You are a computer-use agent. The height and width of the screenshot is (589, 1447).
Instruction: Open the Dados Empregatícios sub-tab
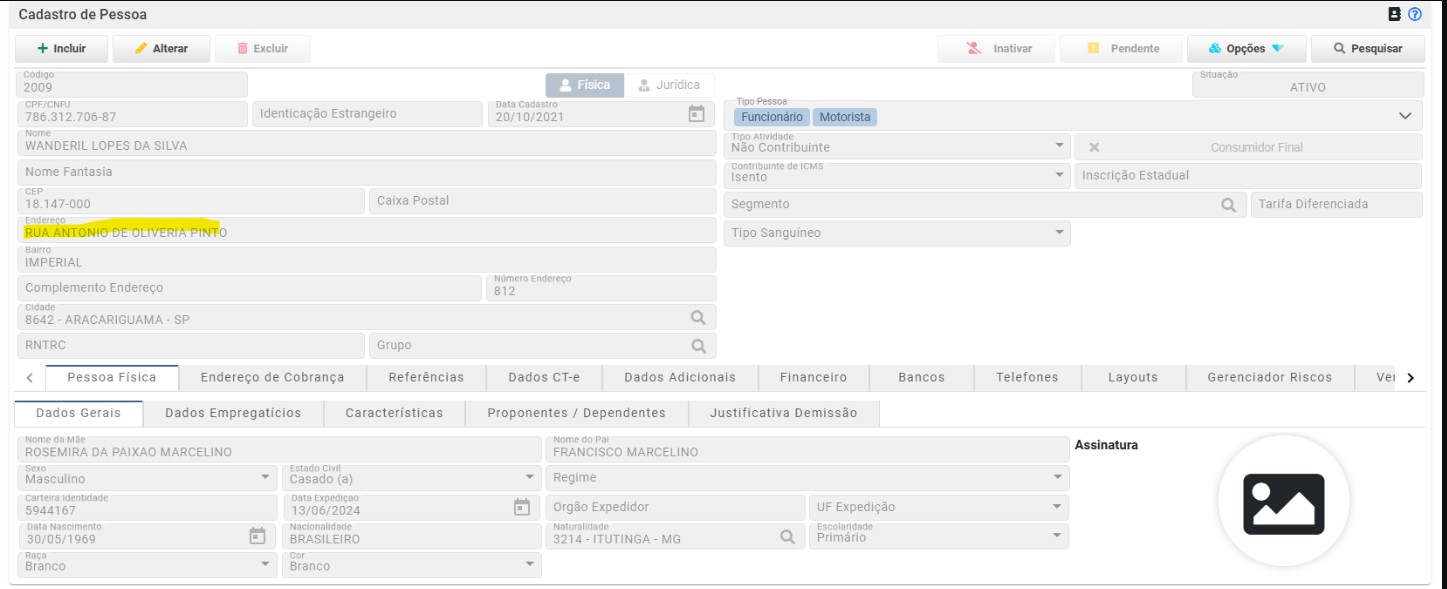pos(233,413)
